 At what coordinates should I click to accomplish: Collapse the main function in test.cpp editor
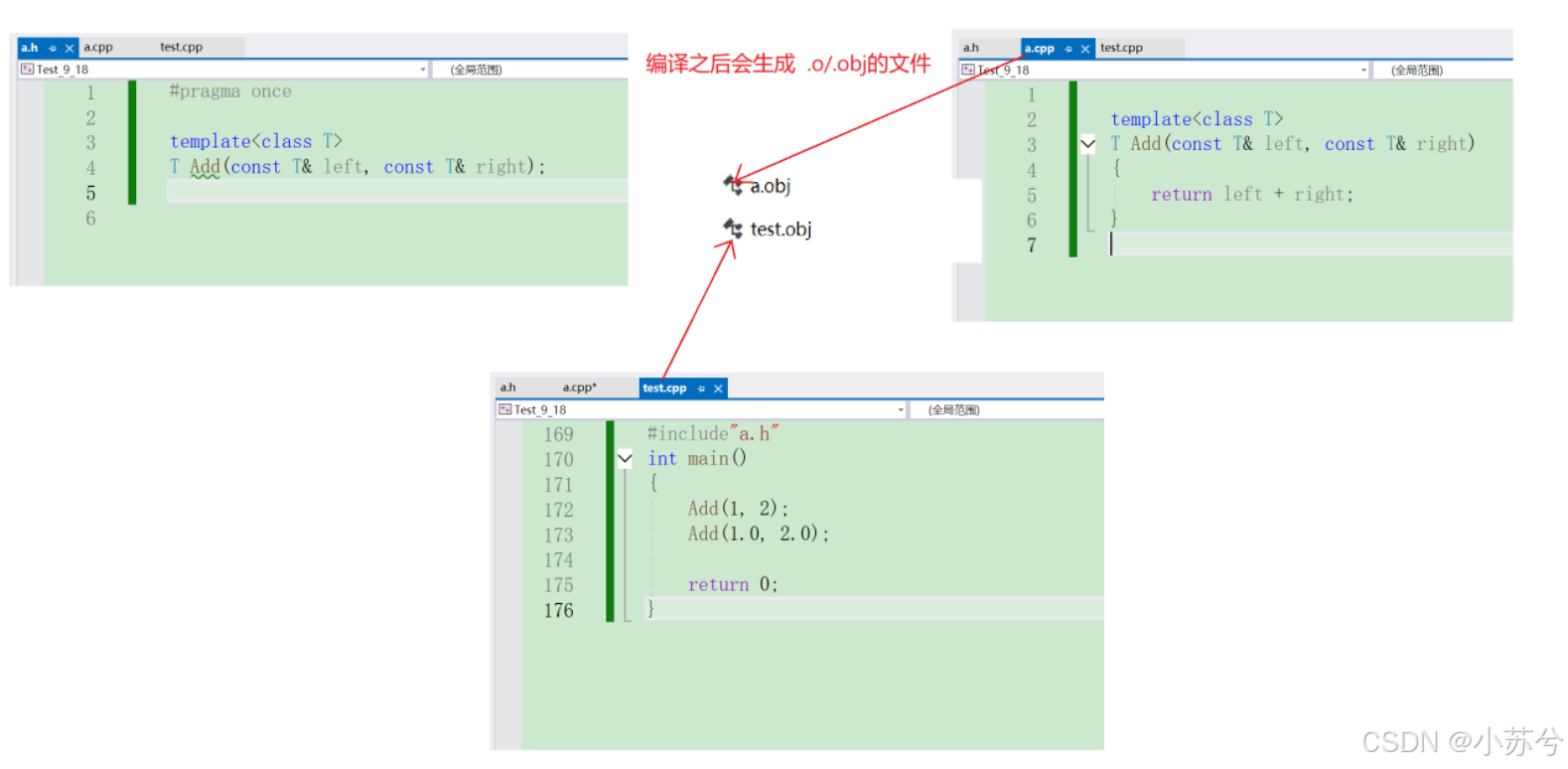point(625,459)
